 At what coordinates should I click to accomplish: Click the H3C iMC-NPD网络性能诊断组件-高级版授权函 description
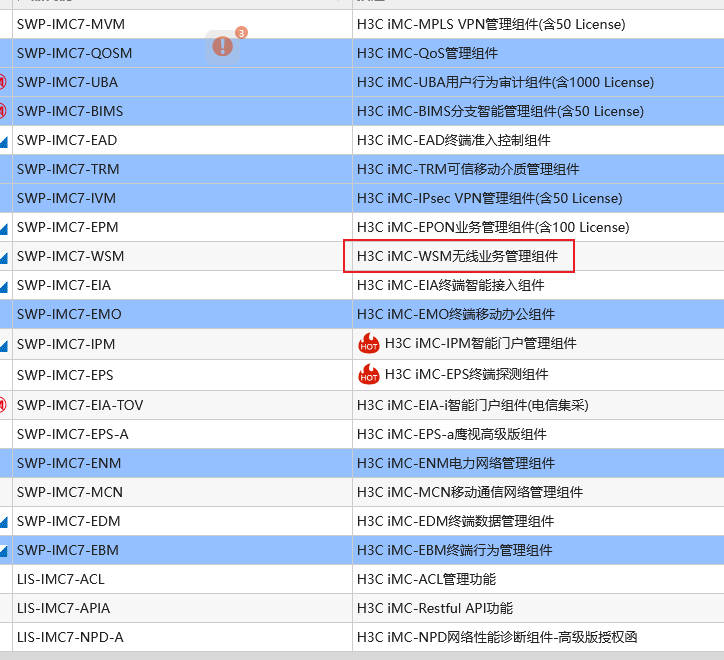tap(497, 637)
